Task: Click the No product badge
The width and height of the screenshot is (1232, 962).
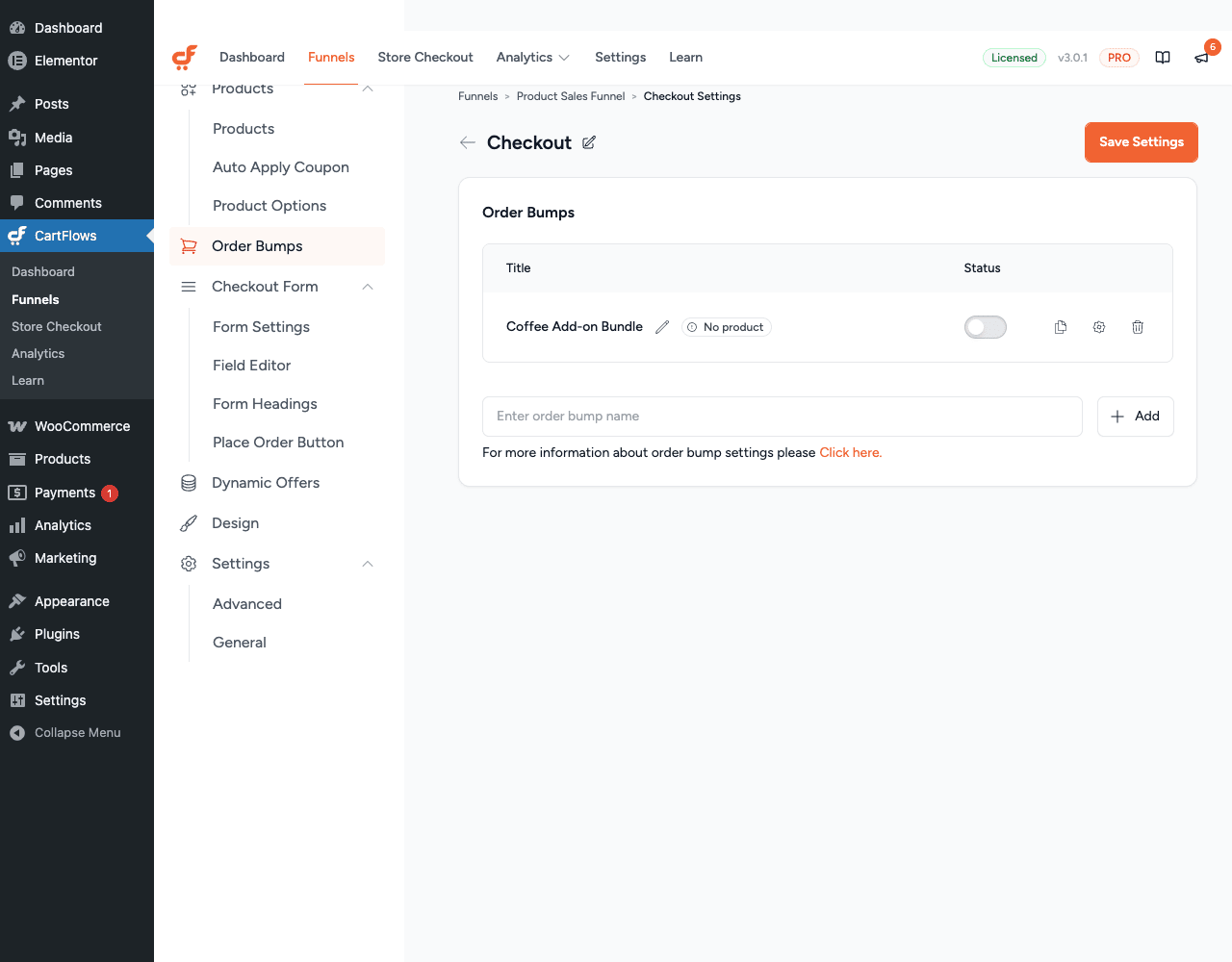Action: [727, 327]
